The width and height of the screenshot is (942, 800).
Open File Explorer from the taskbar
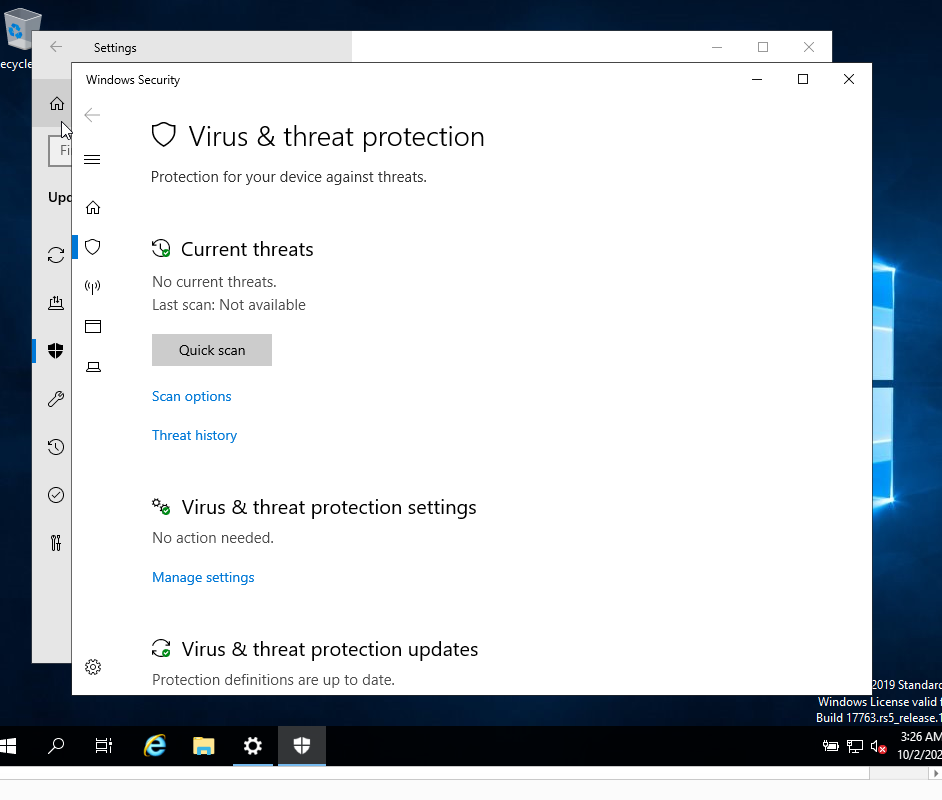[204, 746]
